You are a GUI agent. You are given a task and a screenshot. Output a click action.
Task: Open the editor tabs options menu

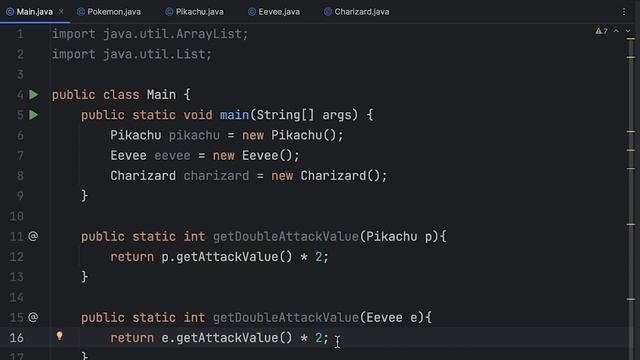[624, 12]
